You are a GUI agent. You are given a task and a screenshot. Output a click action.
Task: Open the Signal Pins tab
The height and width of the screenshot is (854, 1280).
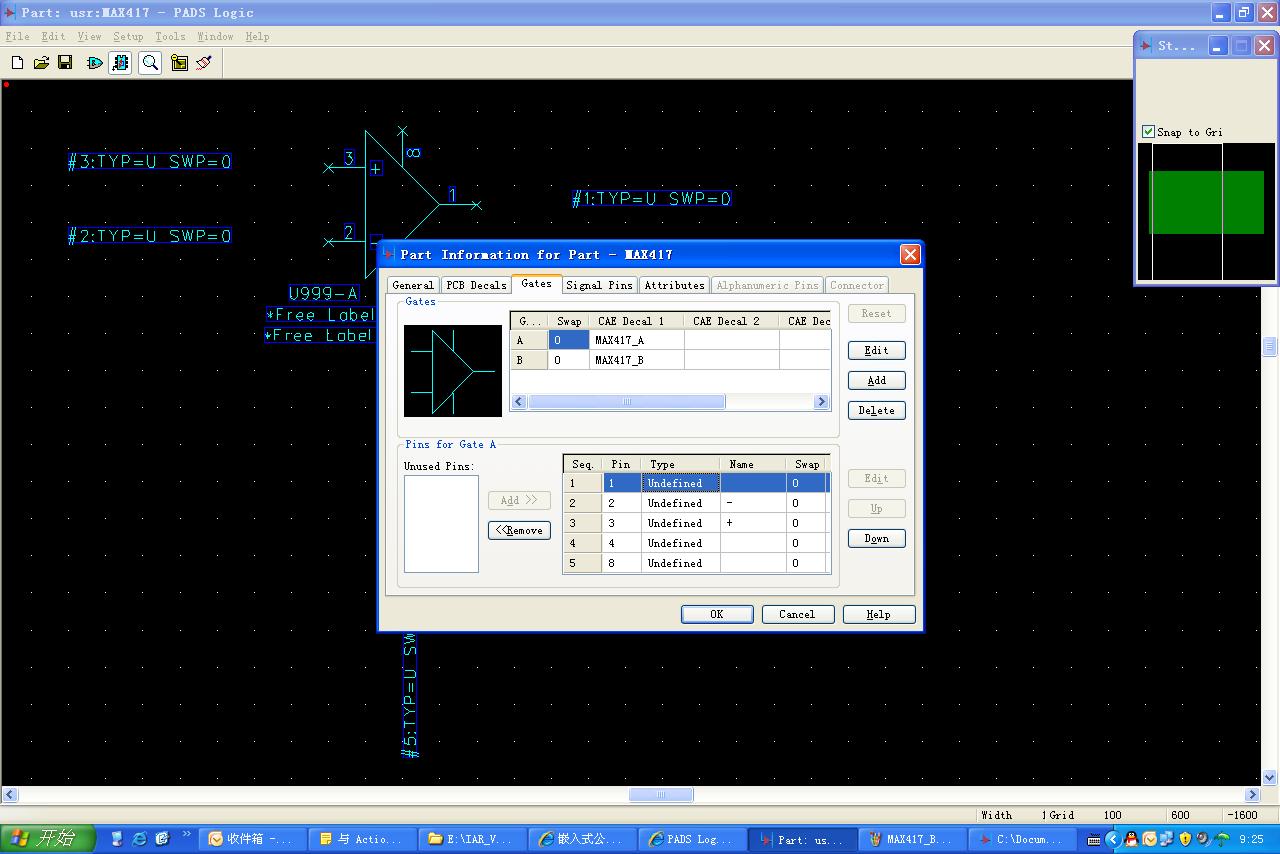pyautogui.click(x=598, y=285)
